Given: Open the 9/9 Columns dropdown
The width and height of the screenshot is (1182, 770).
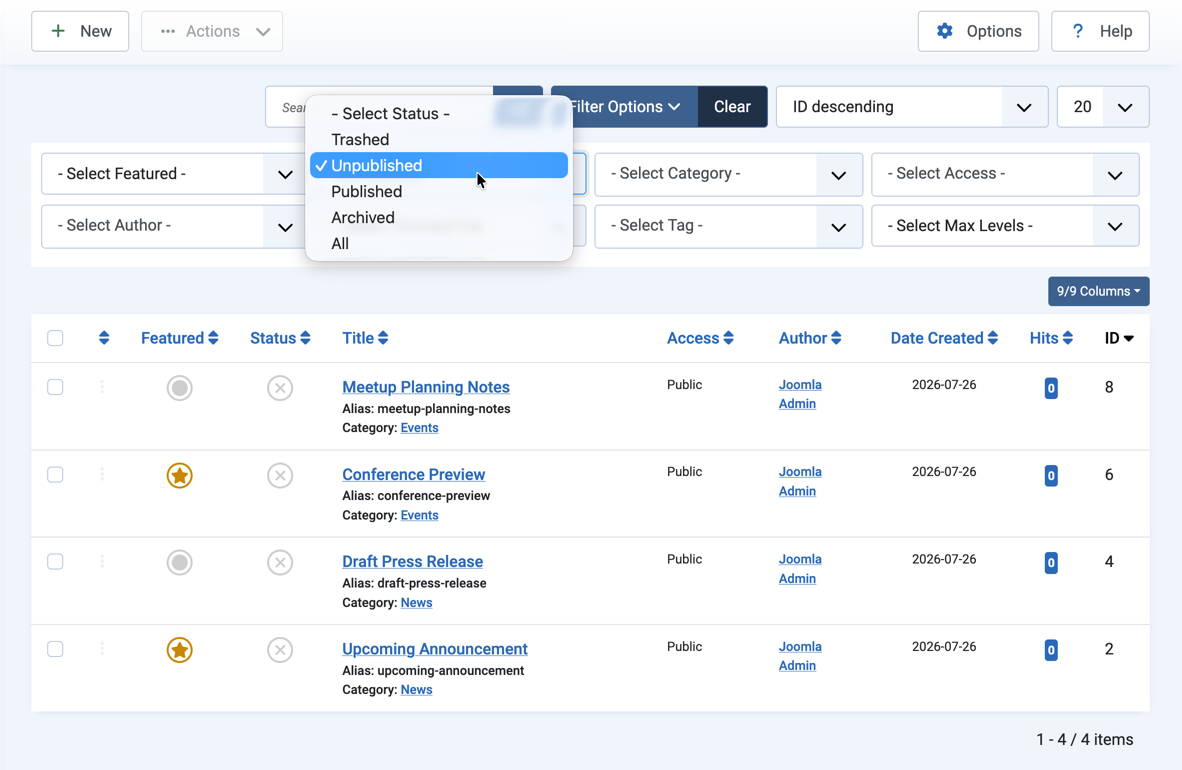Looking at the screenshot, I should 1098,291.
